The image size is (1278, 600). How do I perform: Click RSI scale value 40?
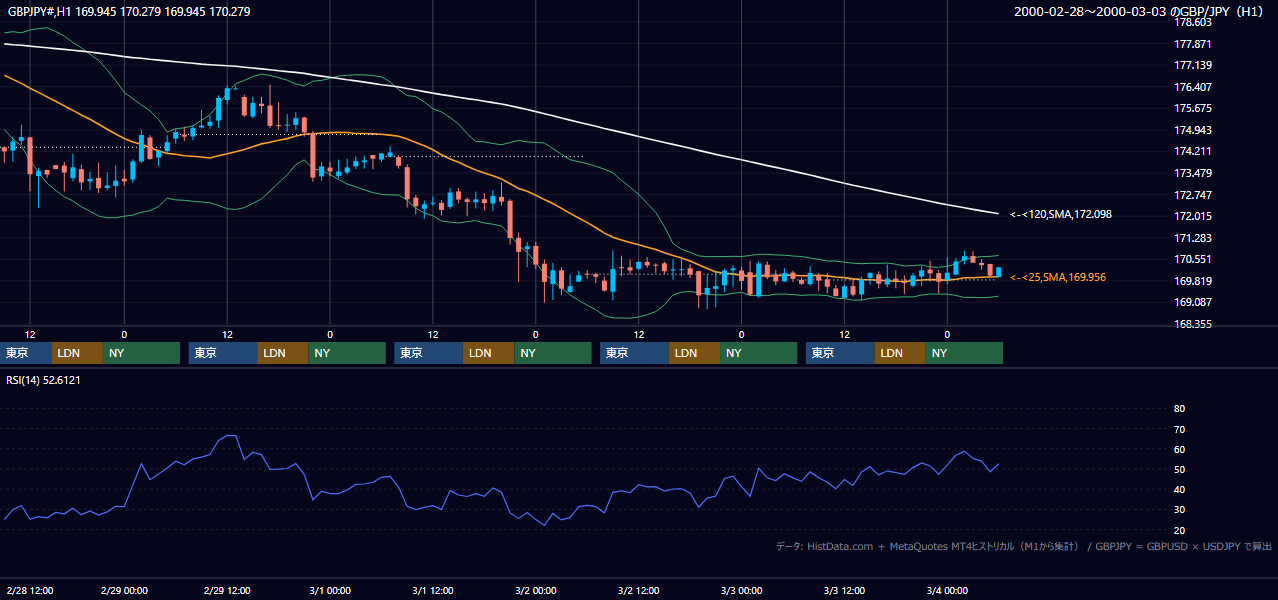pos(1179,489)
